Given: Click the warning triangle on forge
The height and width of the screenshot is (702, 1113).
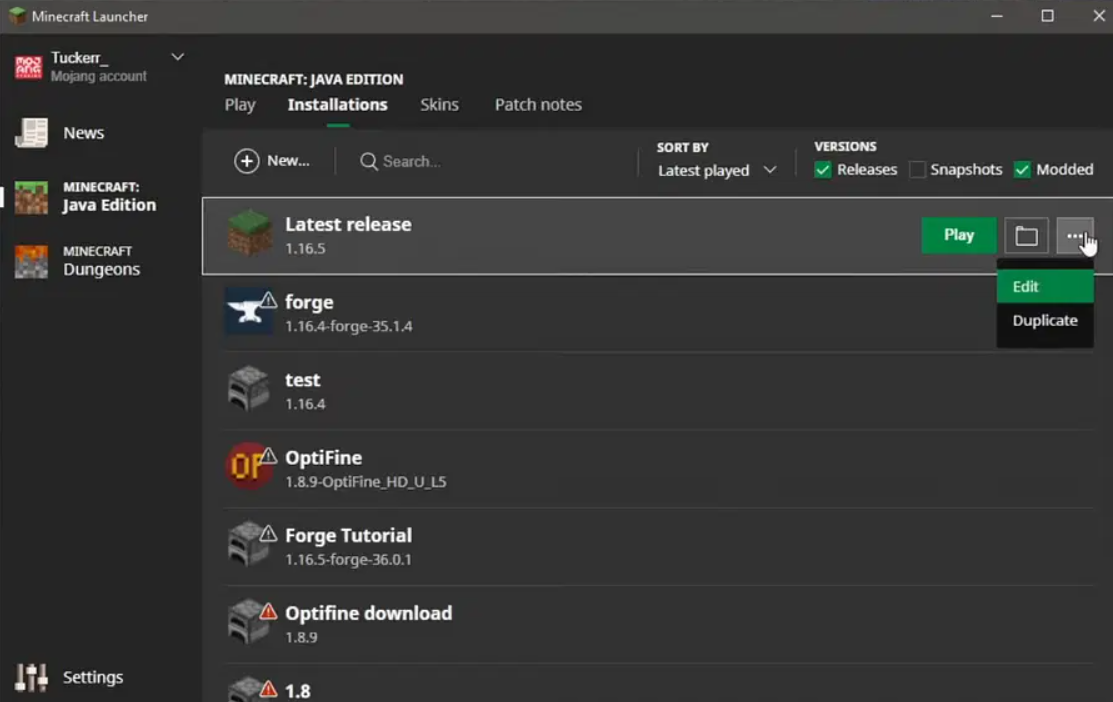Looking at the screenshot, I should (268, 300).
